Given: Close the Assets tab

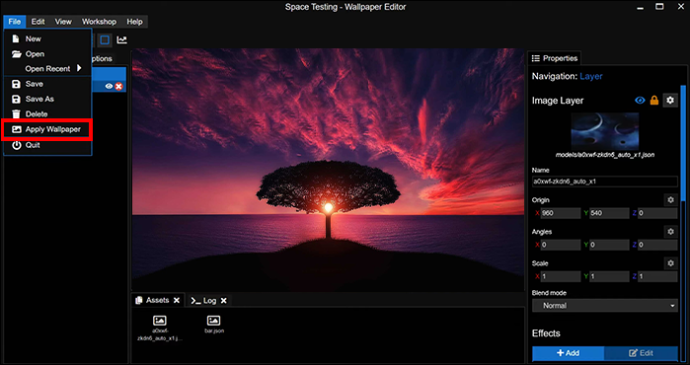Looking at the screenshot, I should tap(176, 300).
